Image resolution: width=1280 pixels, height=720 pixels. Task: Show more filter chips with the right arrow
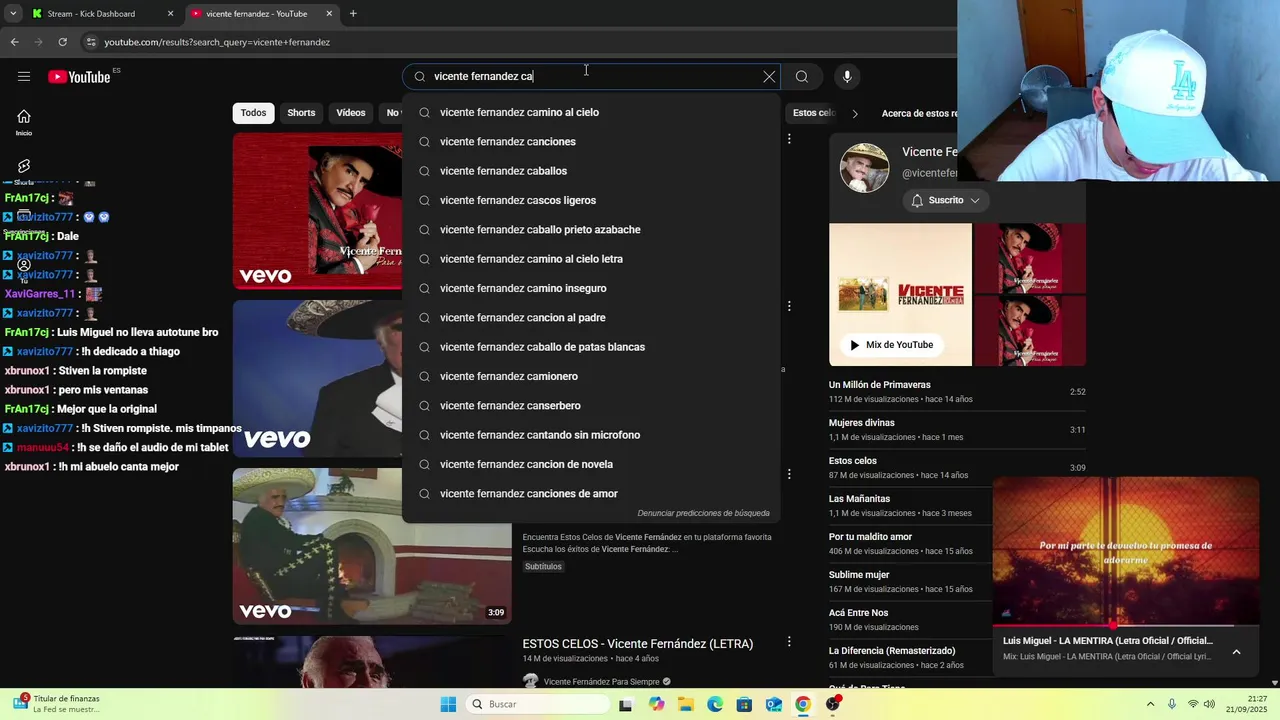[855, 113]
